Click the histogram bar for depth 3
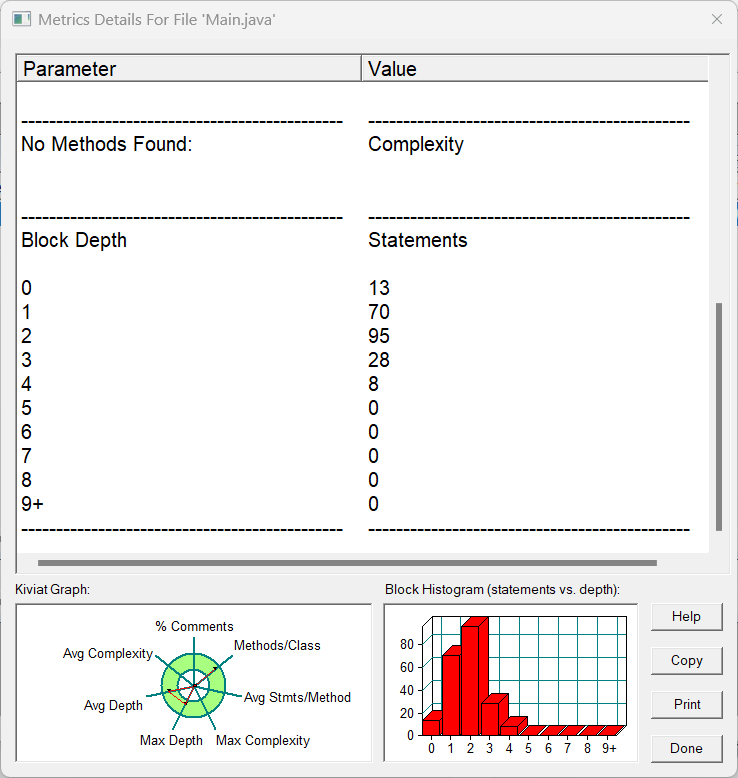738x778 pixels. click(x=490, y=718)
